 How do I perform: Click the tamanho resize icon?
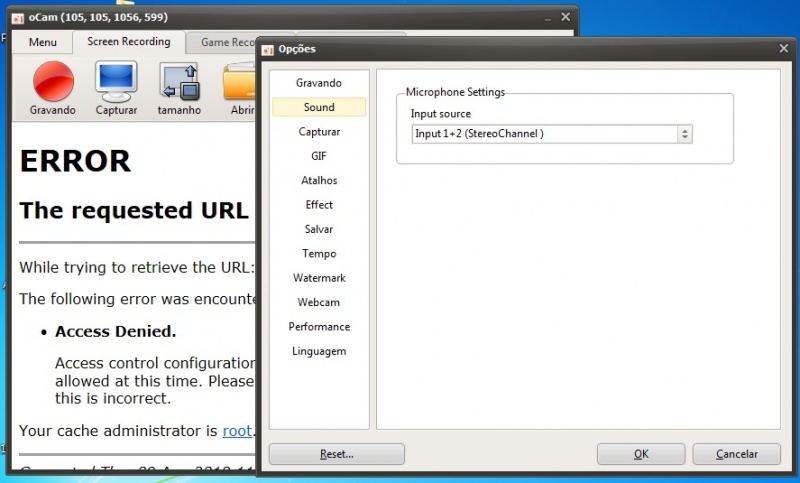click(179, 81)
